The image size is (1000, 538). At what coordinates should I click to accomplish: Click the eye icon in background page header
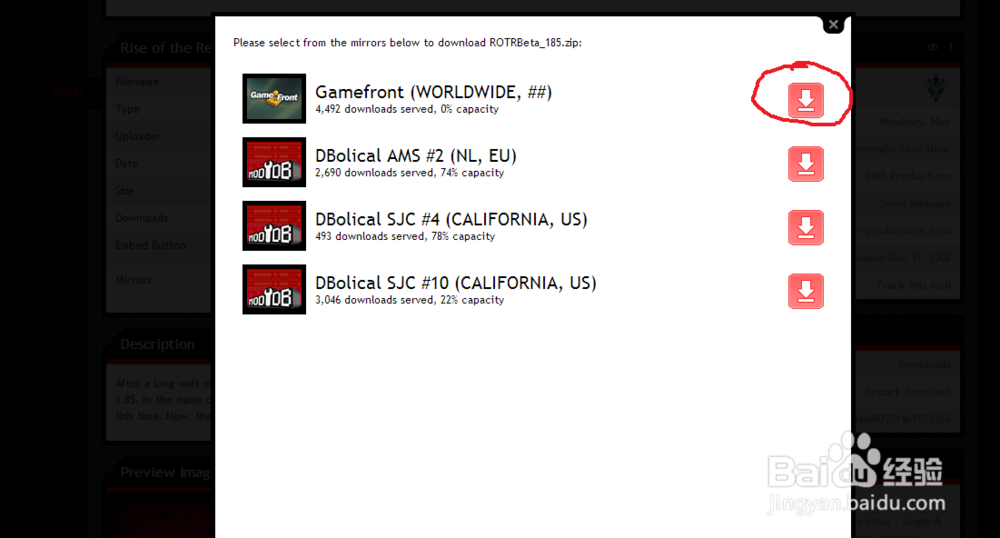[x=932, y=47]
